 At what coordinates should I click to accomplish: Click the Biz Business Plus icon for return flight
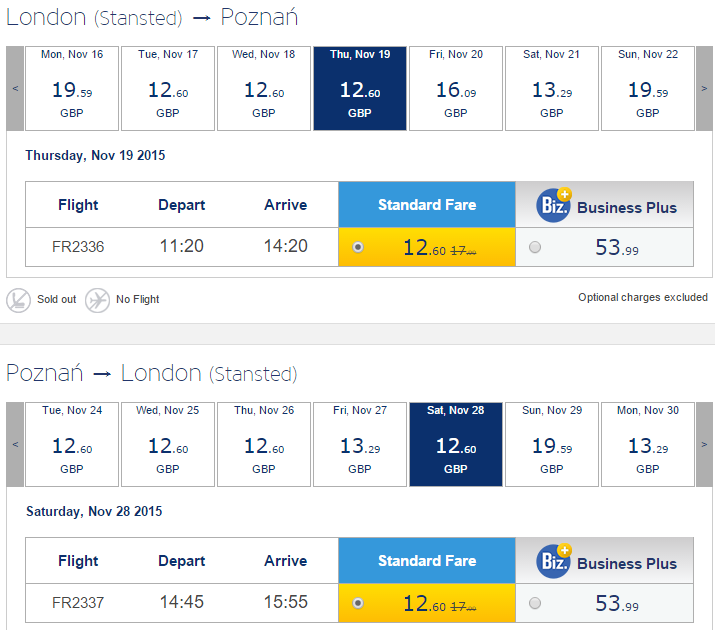tap(553, 561)
